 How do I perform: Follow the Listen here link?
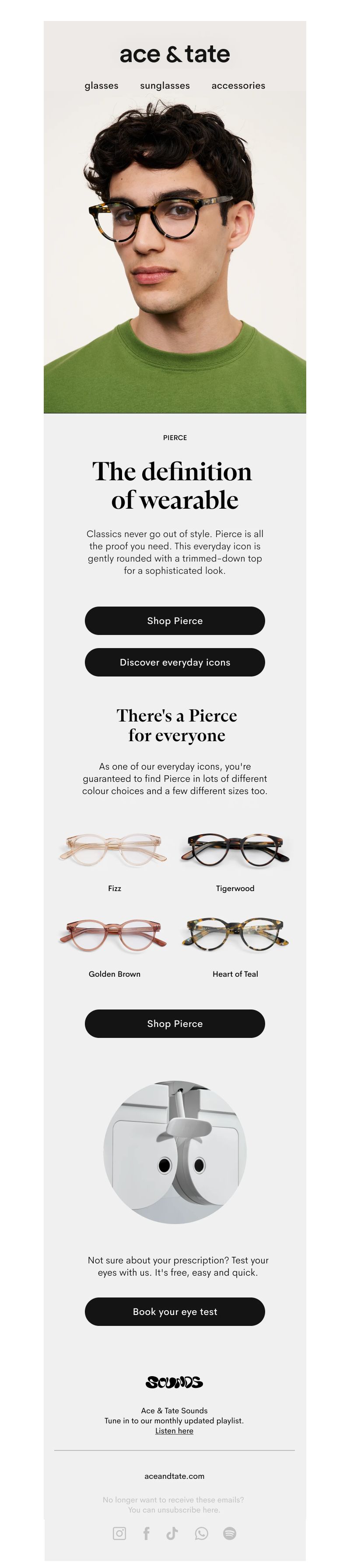(x=175, y=1430)
